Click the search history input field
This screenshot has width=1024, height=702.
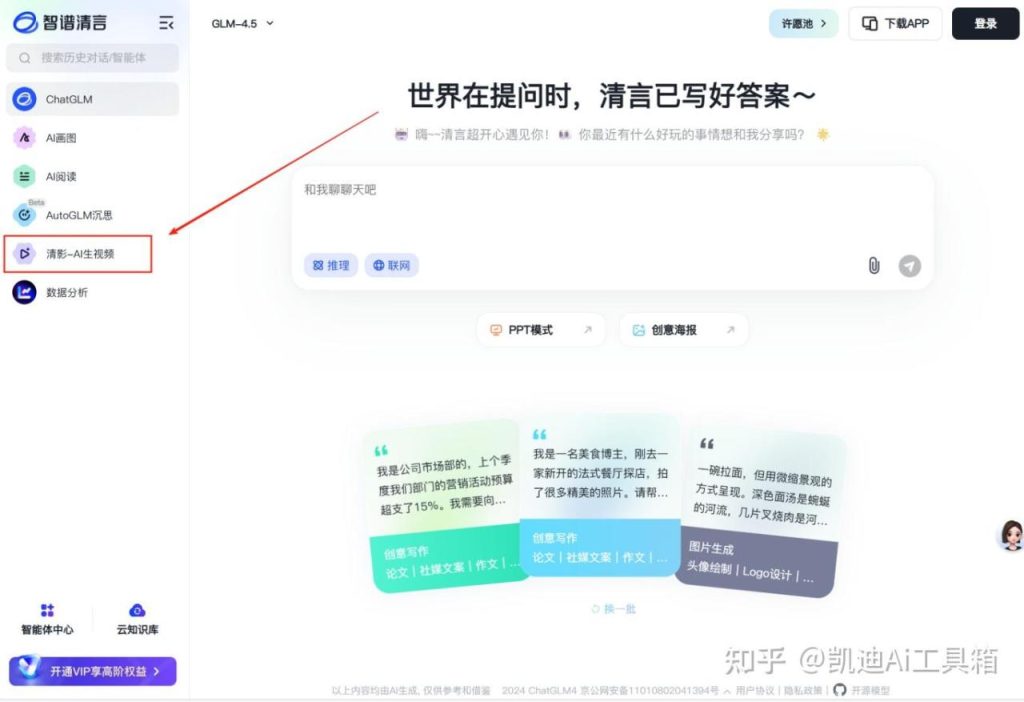point(92,58)
